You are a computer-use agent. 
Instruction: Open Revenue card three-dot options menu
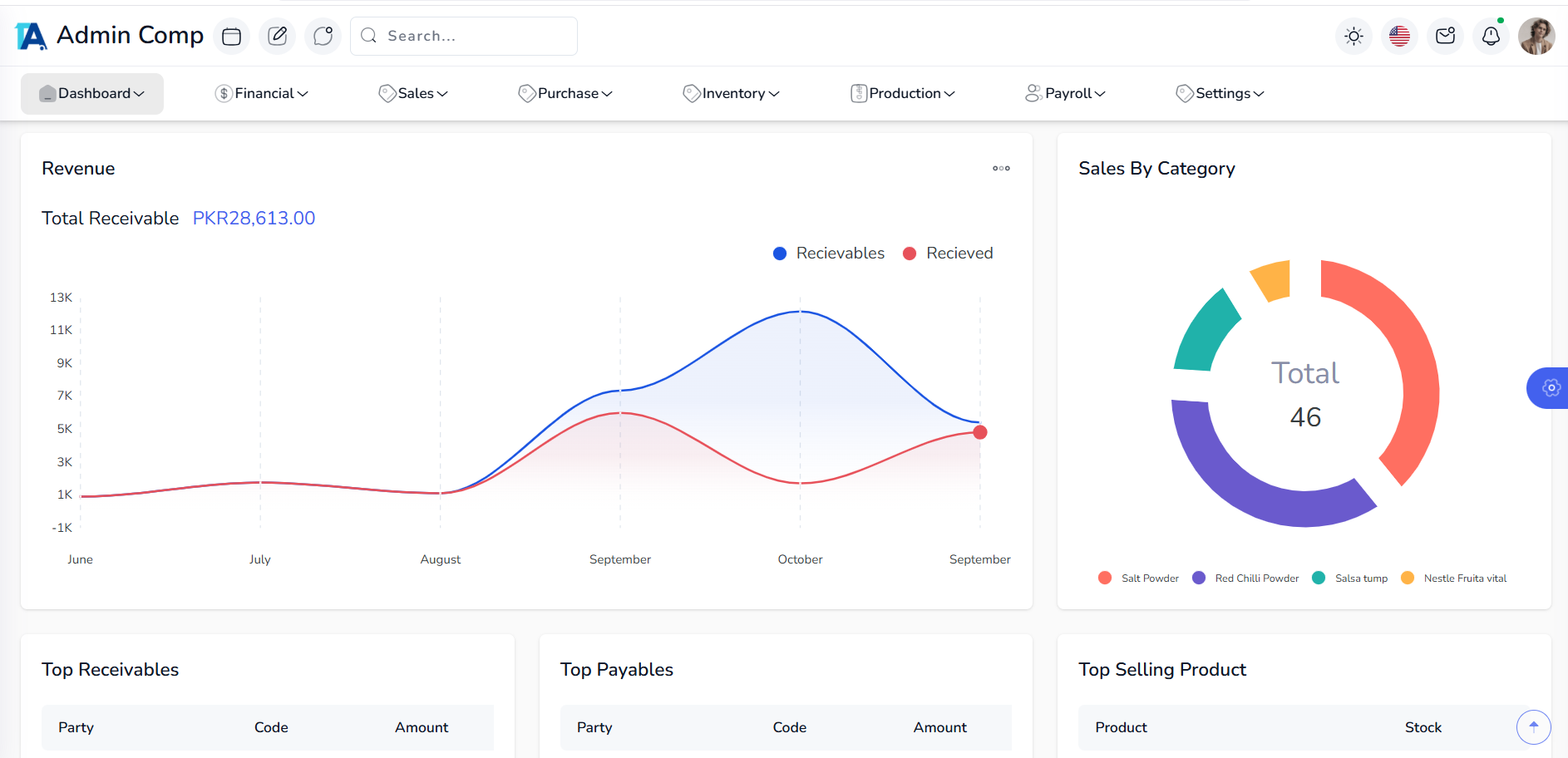tap(1001, 169)
